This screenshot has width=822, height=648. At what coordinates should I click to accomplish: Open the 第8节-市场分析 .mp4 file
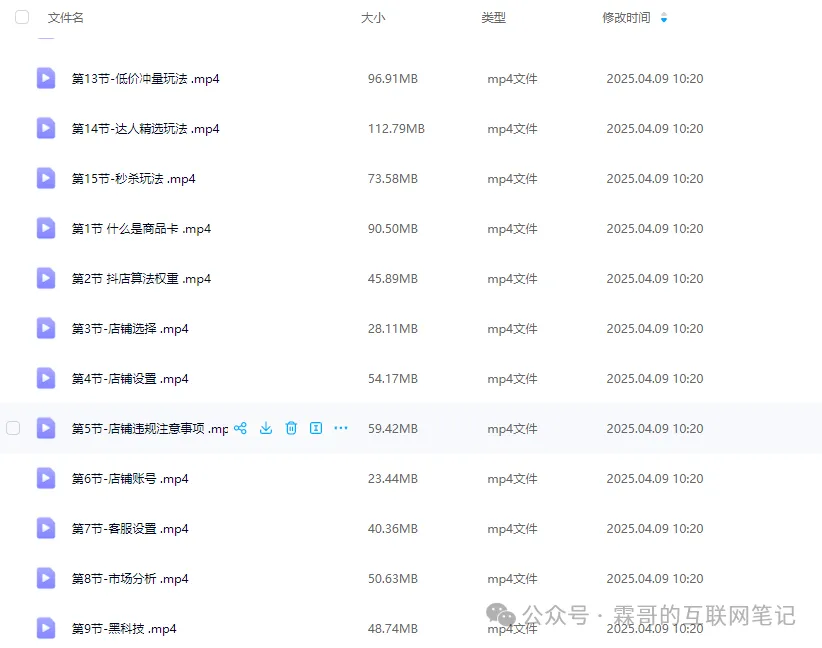[x=130, y=578]
